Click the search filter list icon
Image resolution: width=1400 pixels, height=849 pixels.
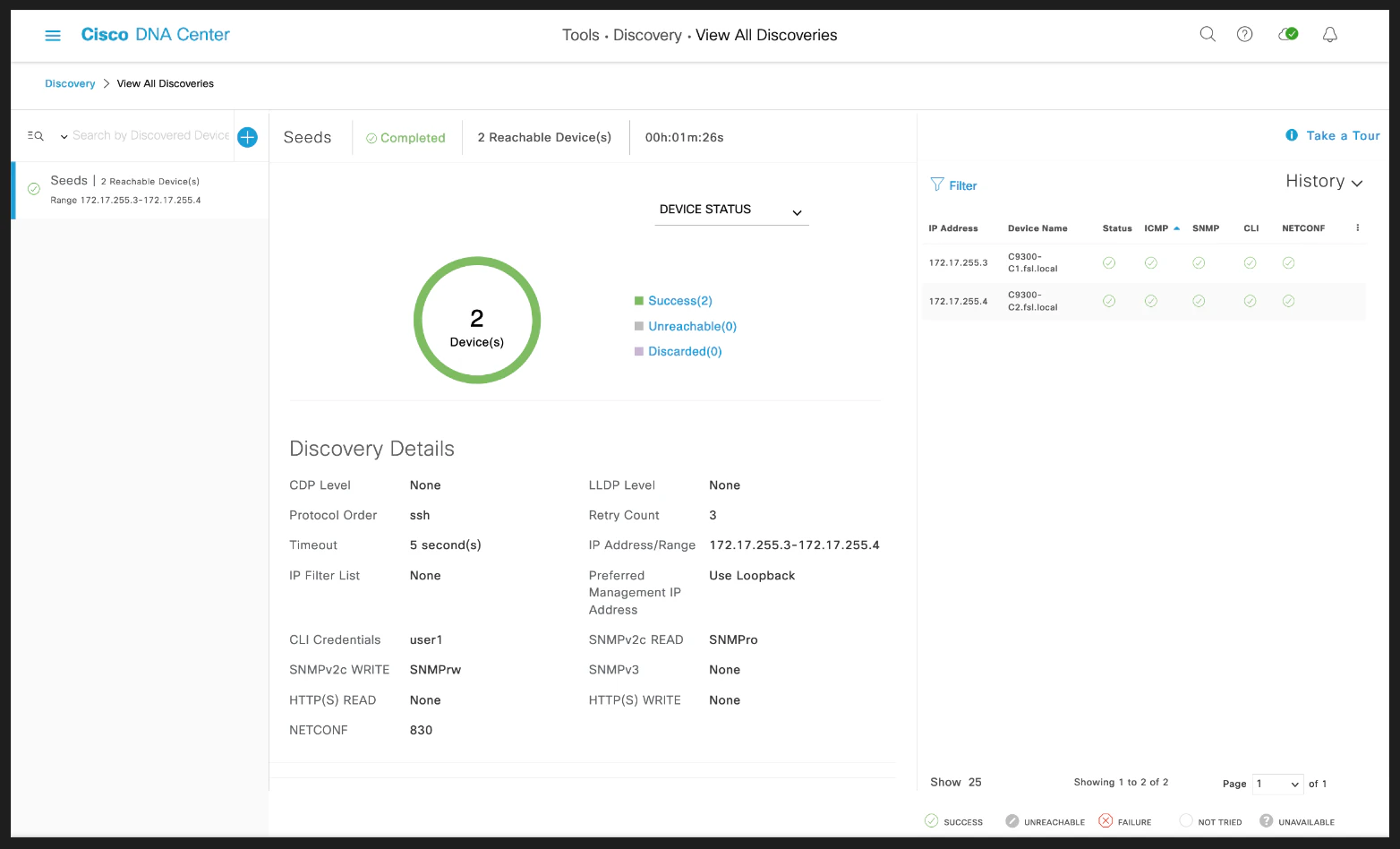point(36,136)
